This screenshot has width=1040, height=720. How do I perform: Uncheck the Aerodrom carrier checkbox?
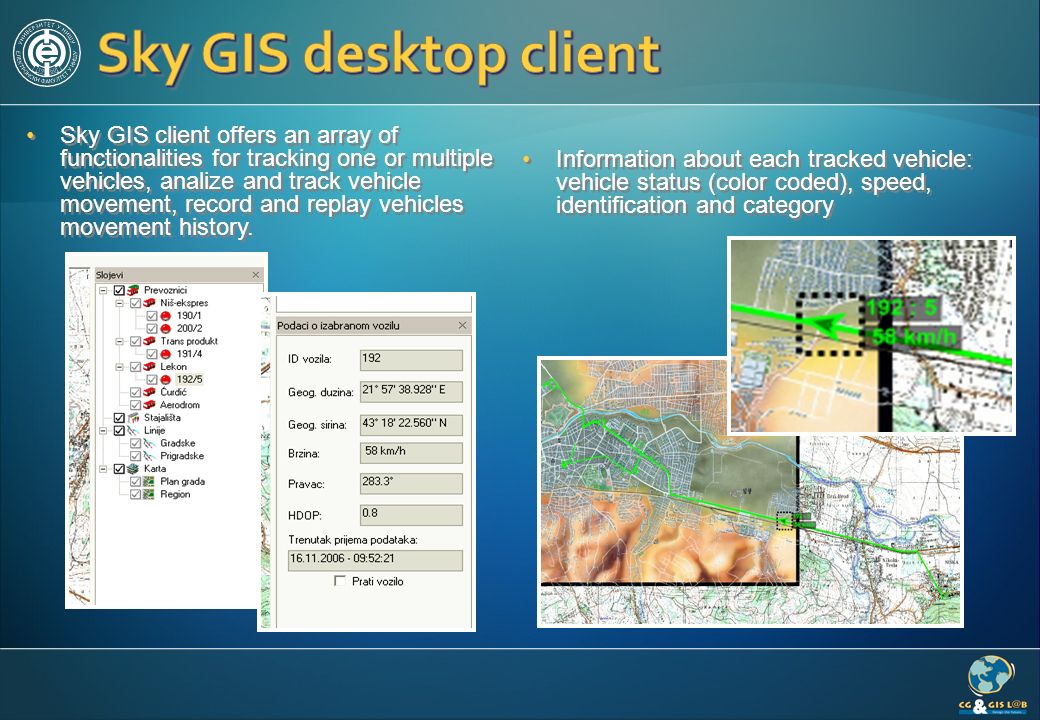coord(135,405)
